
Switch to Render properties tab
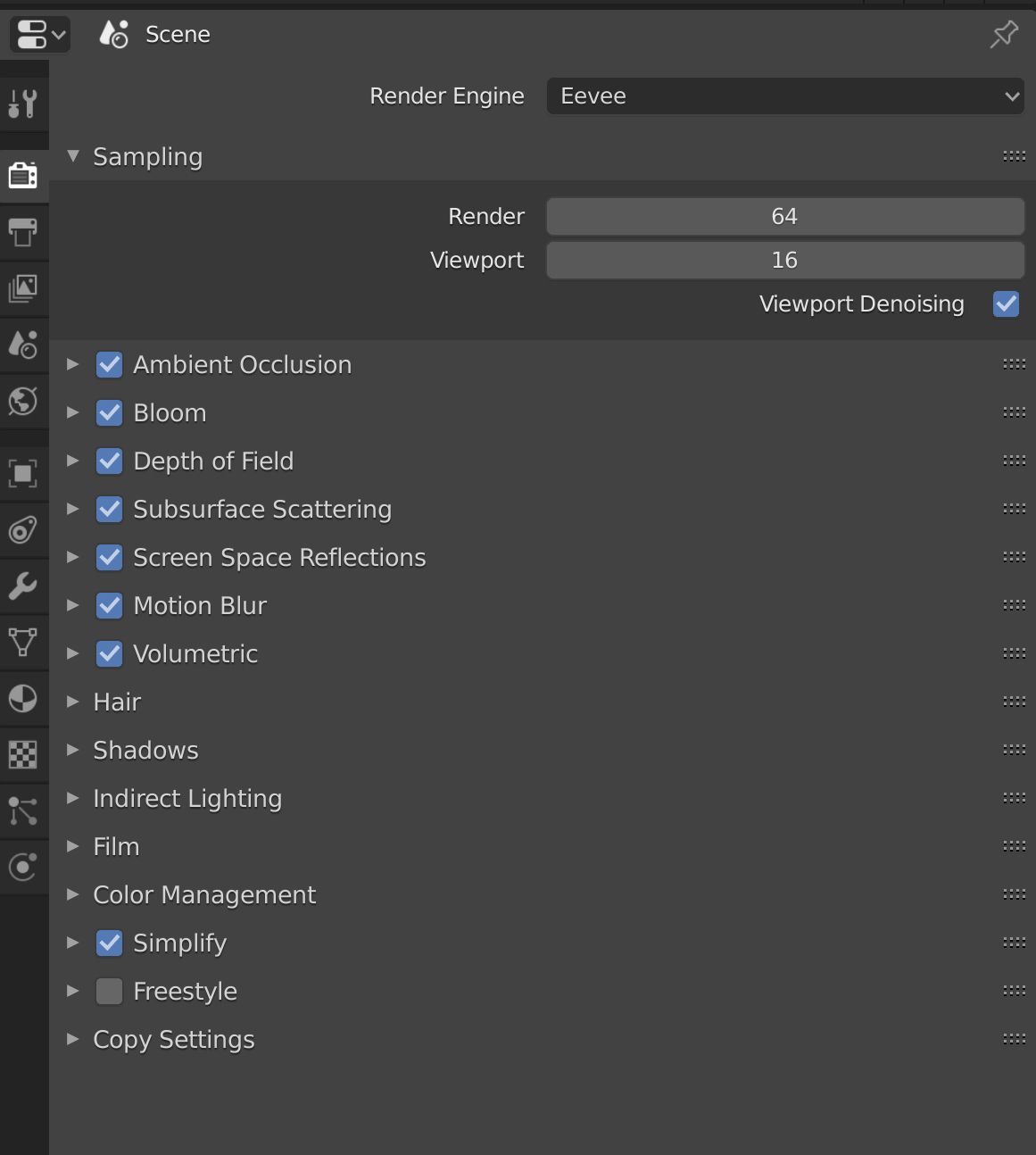click(23, 175)
